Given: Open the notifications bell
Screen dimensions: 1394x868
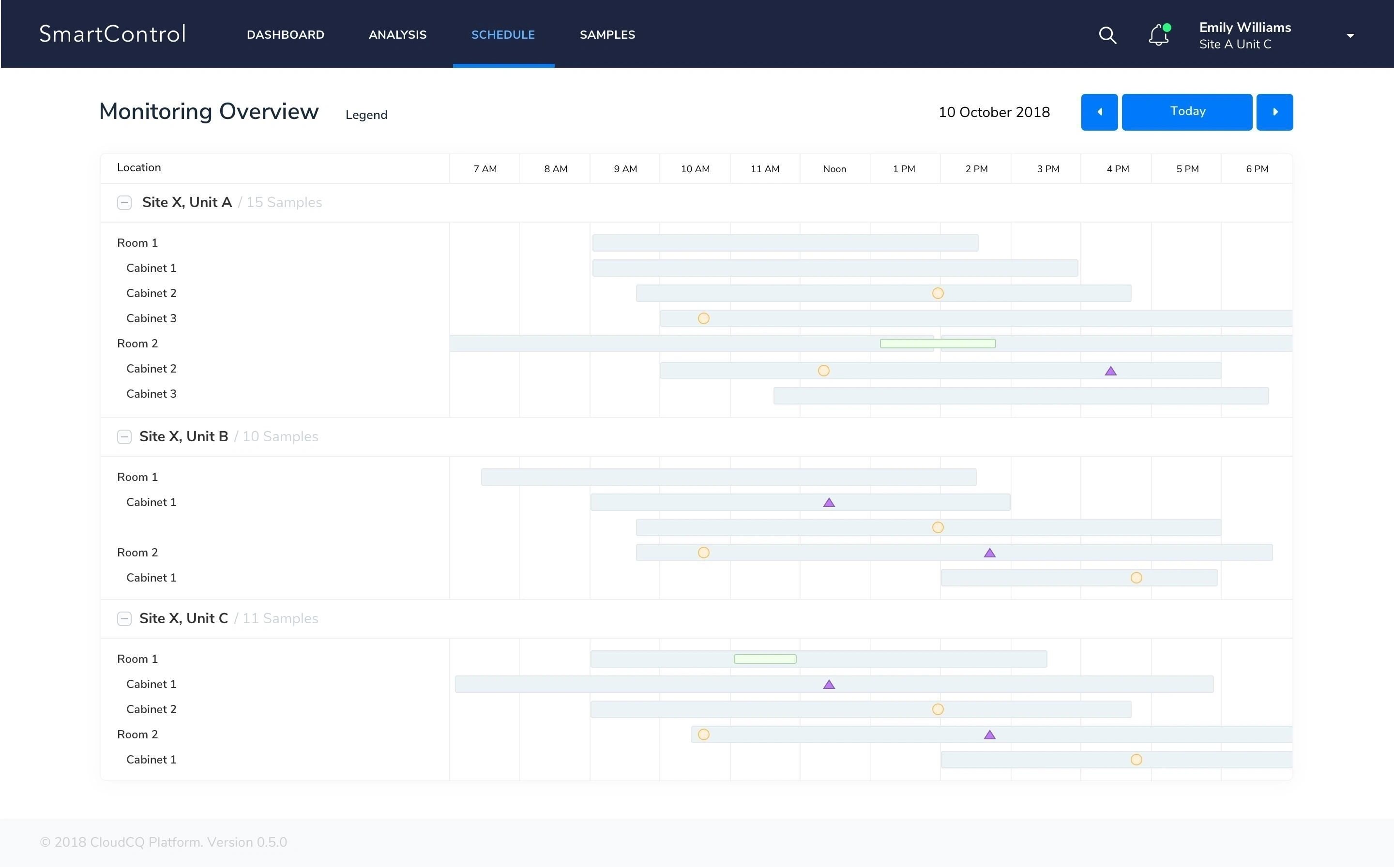Looking at the screenshot, I should 1158,35.
